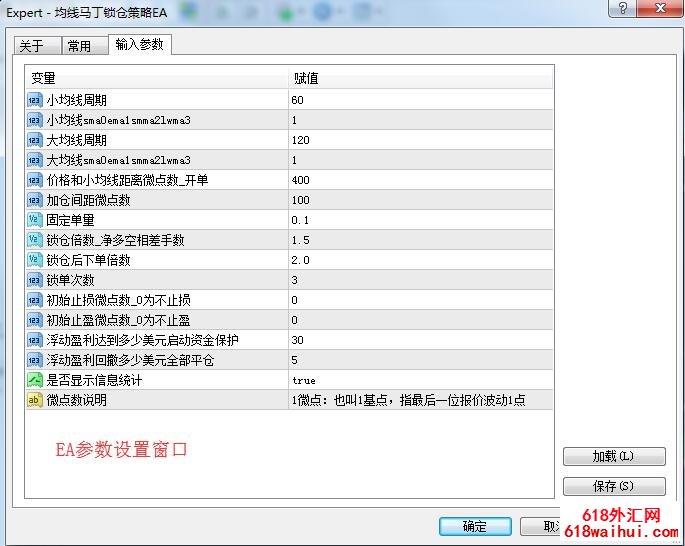Click the icon beside 加仓间距微点数
Screen dimensions: 685x546
tap(35, 200)
